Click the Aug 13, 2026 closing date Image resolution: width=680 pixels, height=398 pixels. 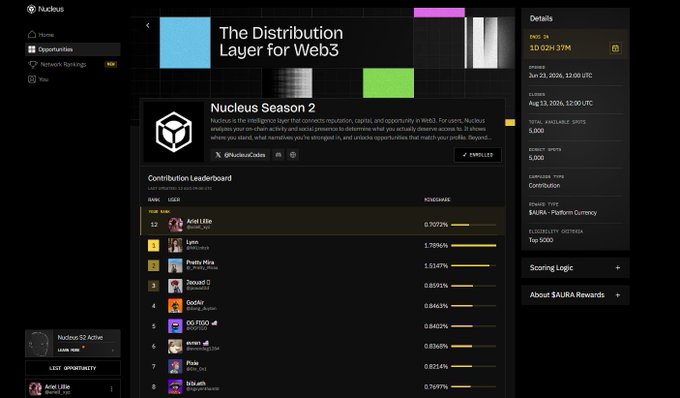(560, 103)
